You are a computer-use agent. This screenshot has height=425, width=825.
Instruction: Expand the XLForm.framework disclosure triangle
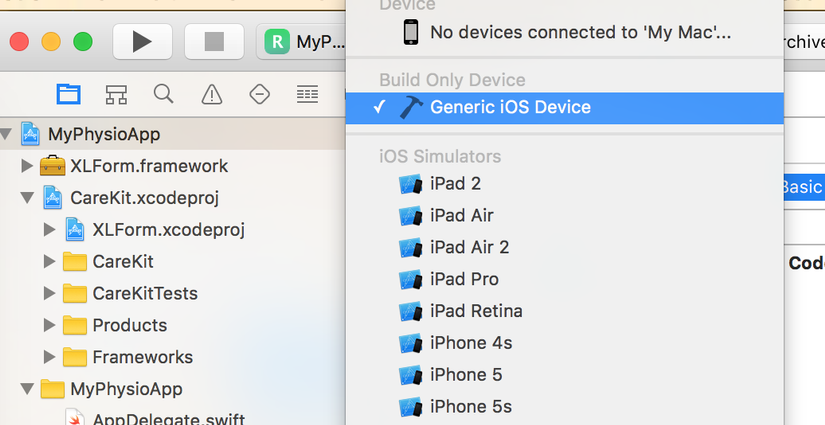tap(27, 166)
